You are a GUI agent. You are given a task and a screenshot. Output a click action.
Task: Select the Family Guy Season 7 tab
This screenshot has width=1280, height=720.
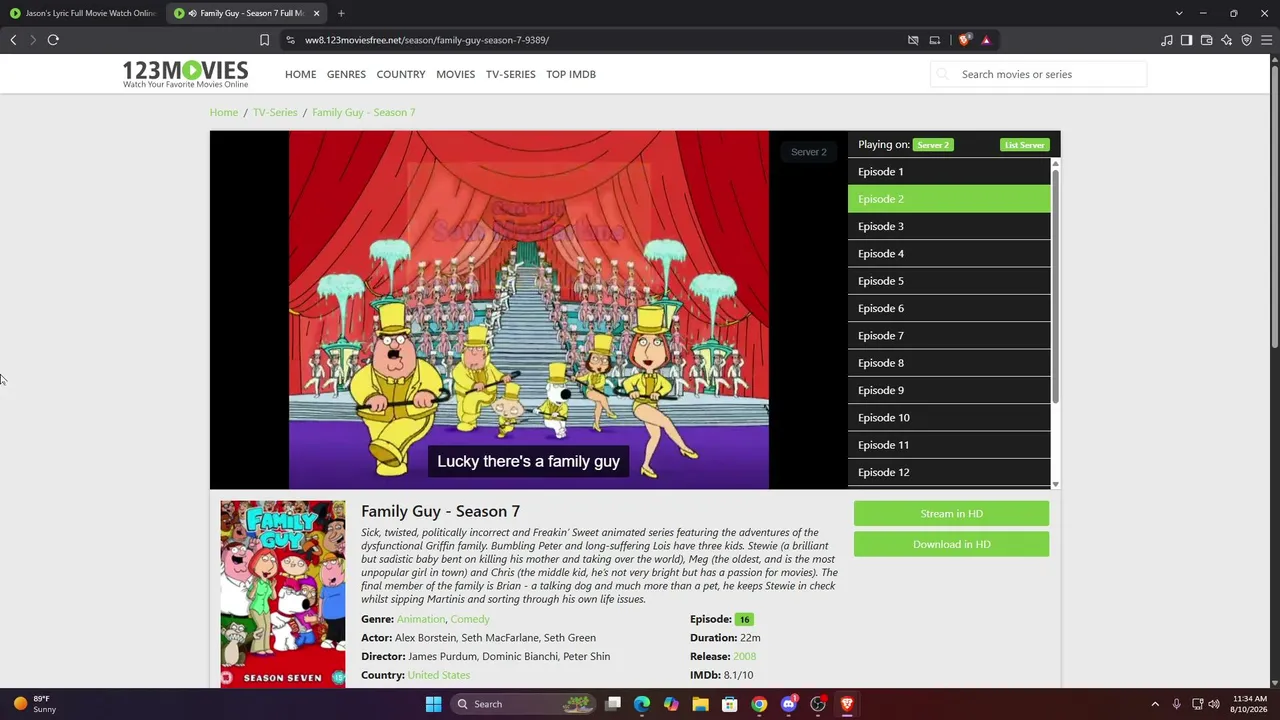tap(247, 13)
